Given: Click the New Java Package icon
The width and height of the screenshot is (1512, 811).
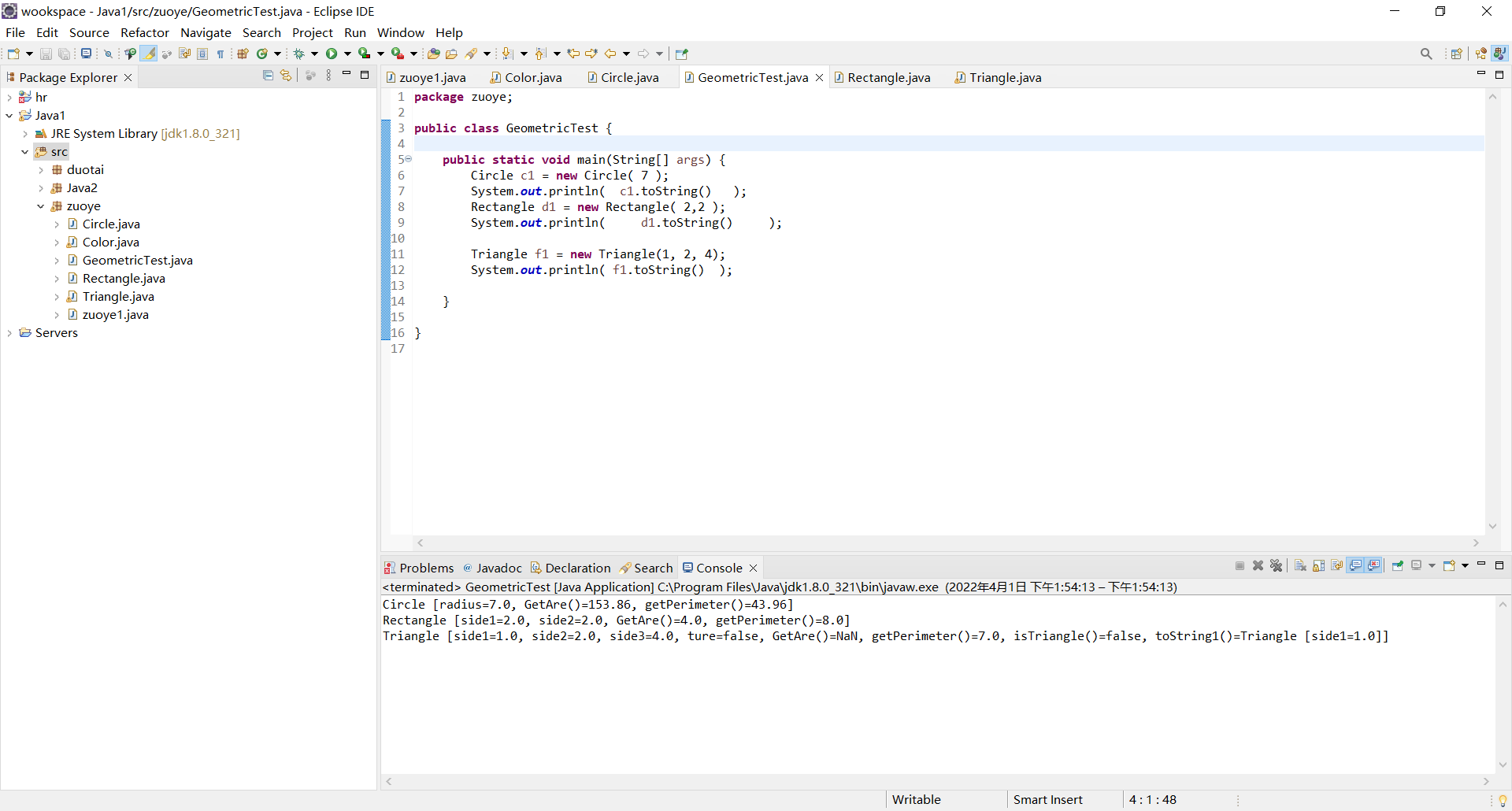Looking at the screenshot, I should coord(243,54).
